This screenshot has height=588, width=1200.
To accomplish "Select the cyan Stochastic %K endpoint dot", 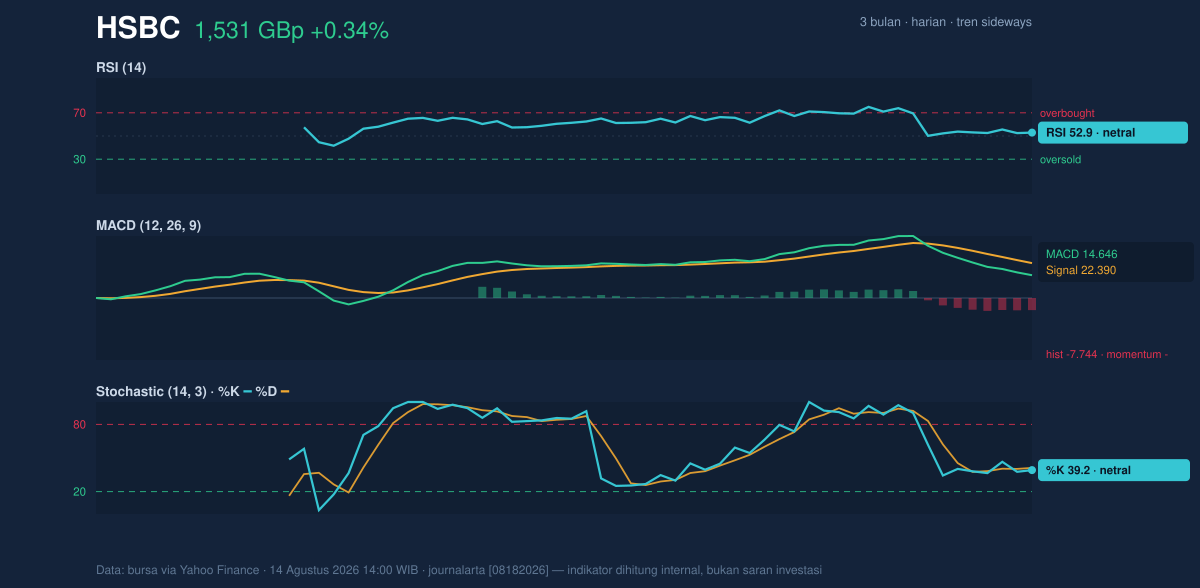I will tap(1032, 470).
